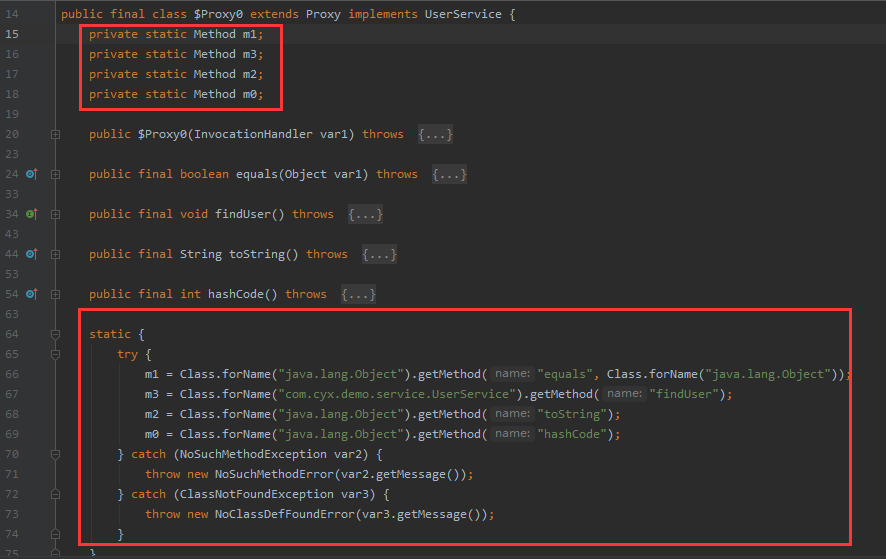Collapse the static block on line 64
Screen dimensions: 886x559
pos(56,334)
